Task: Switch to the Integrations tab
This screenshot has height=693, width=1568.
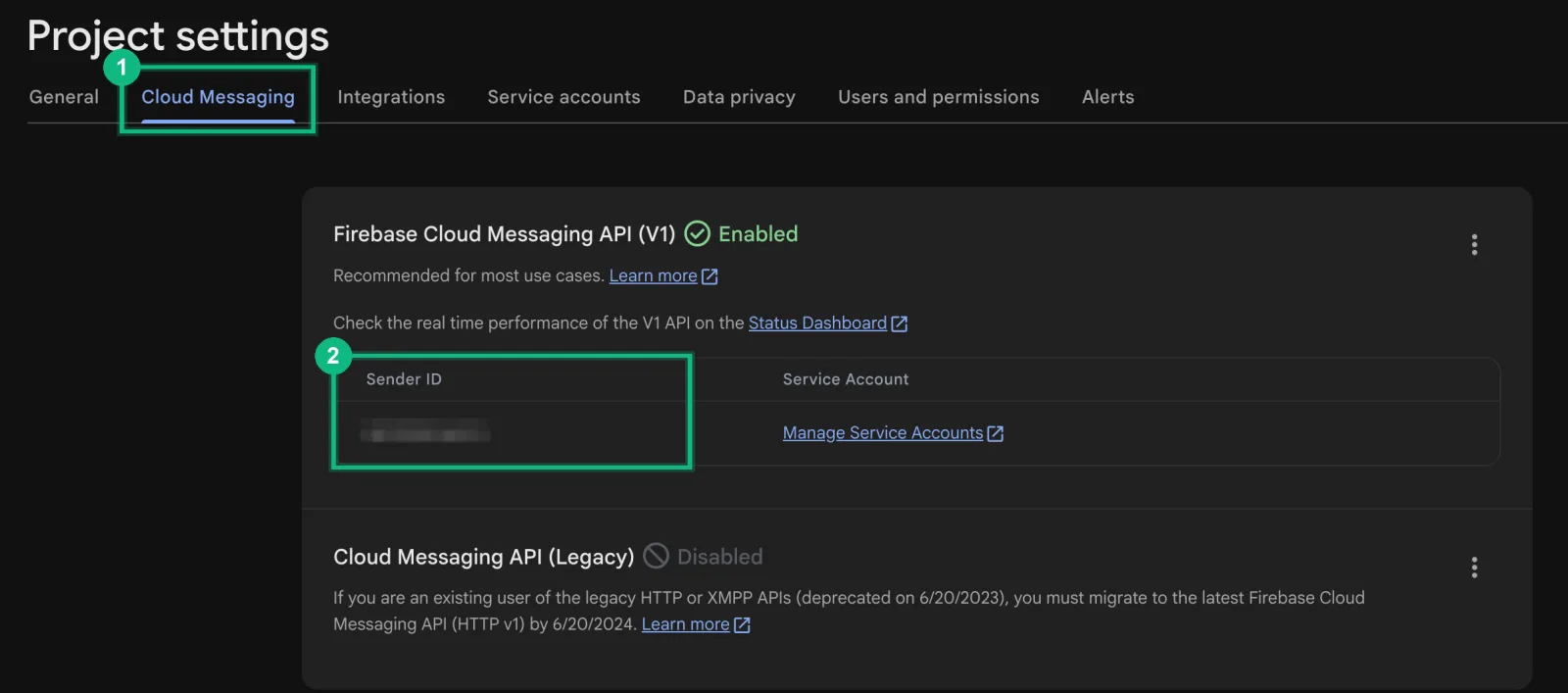Action: (391, 97)
